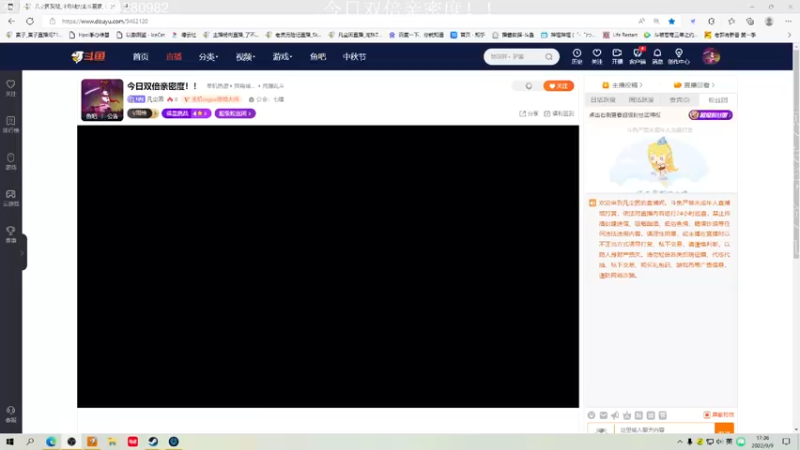The image size is (800, 450).
Task: Open the 游戏 icon in left sidebar
Action: (x=11, y=161)
